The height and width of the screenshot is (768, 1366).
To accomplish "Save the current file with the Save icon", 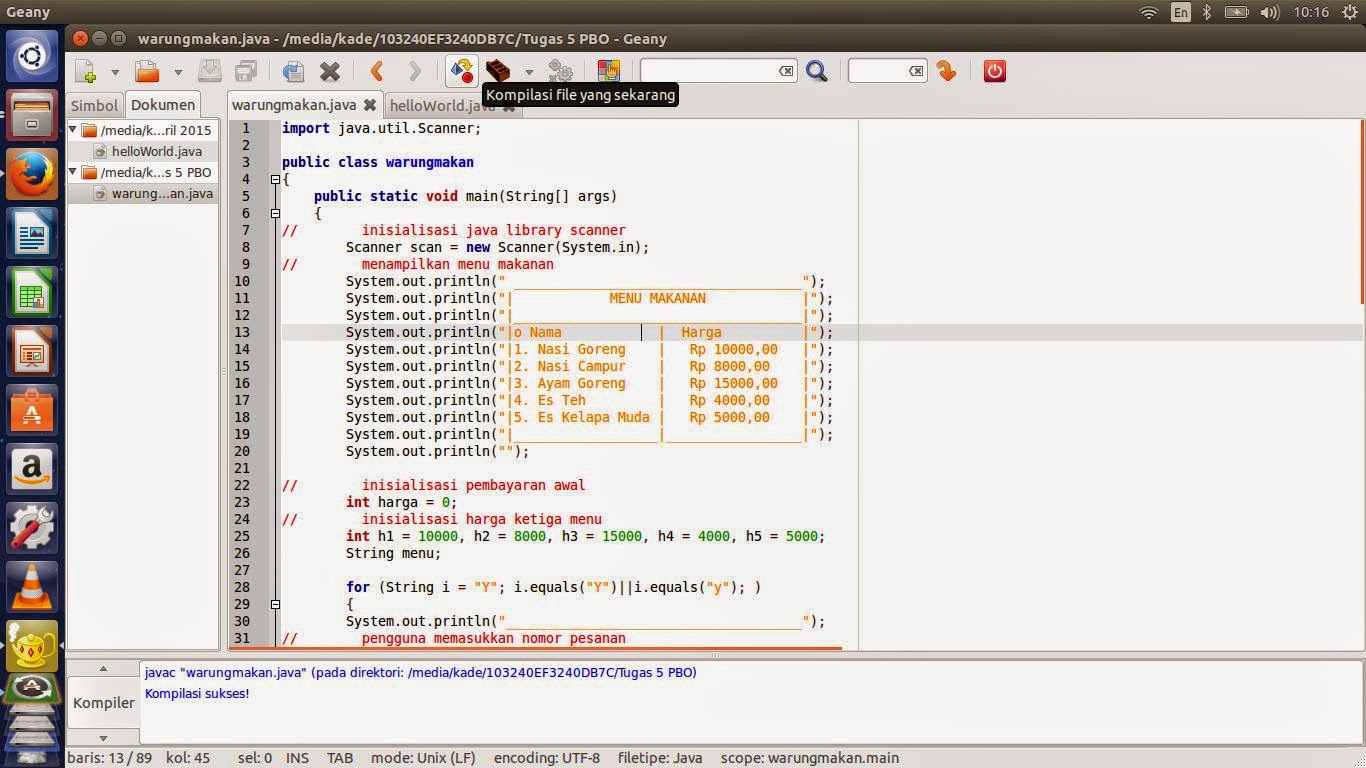I will [210, 71].
